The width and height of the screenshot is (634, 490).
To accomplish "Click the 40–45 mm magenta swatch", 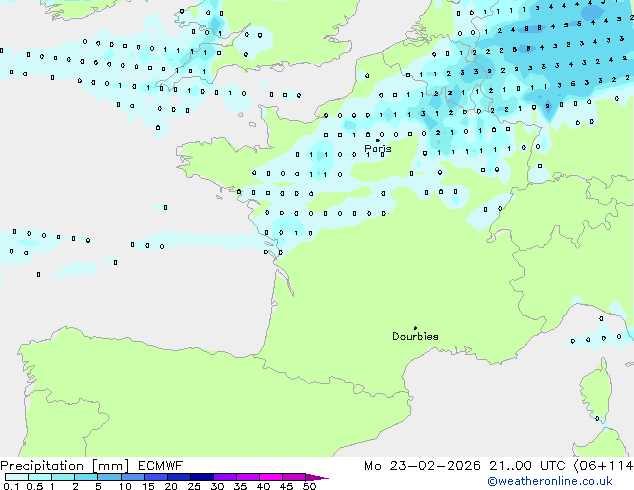I will (271, 477).
